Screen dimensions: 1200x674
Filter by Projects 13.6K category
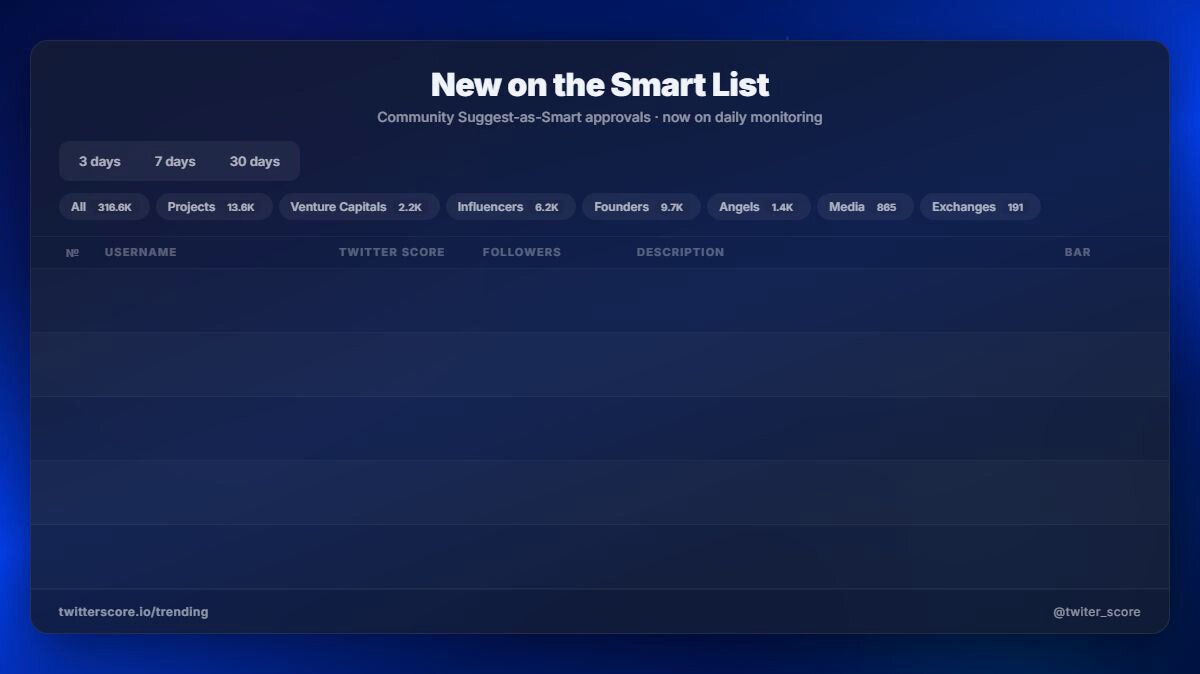click(214, 207)
